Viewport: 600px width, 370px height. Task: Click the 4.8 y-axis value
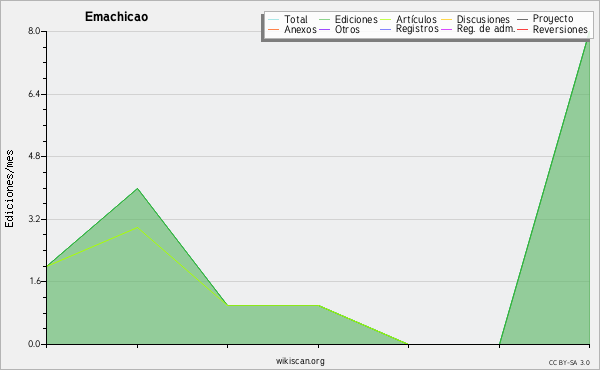[34, 156]
